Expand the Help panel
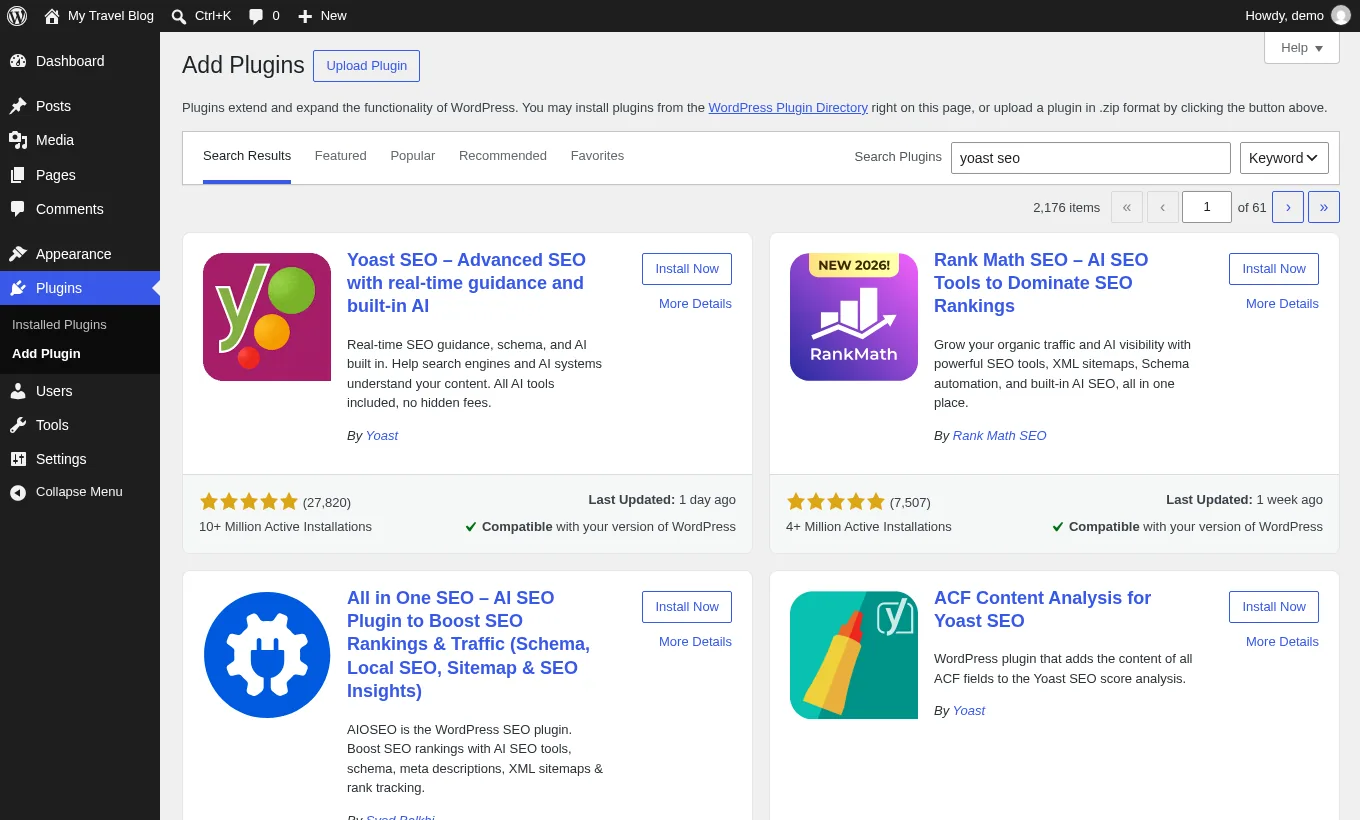This screenshot has width=1360, height=820. [x=1302, y=48]
